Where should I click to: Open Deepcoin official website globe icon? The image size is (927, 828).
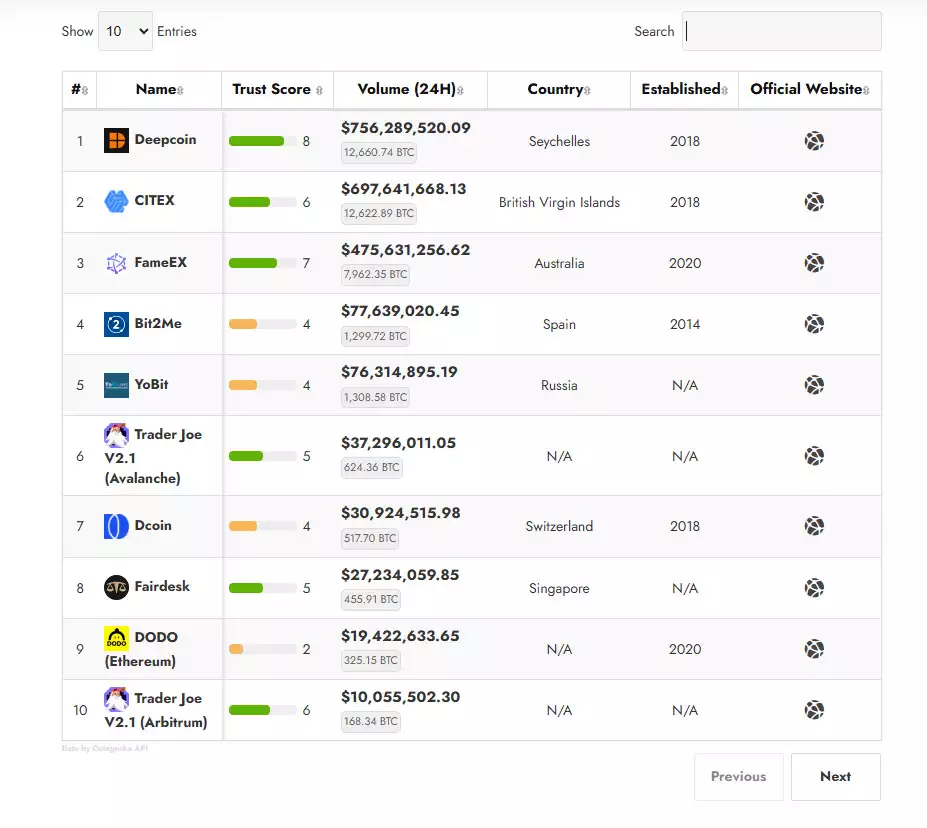tap(814, 141)
